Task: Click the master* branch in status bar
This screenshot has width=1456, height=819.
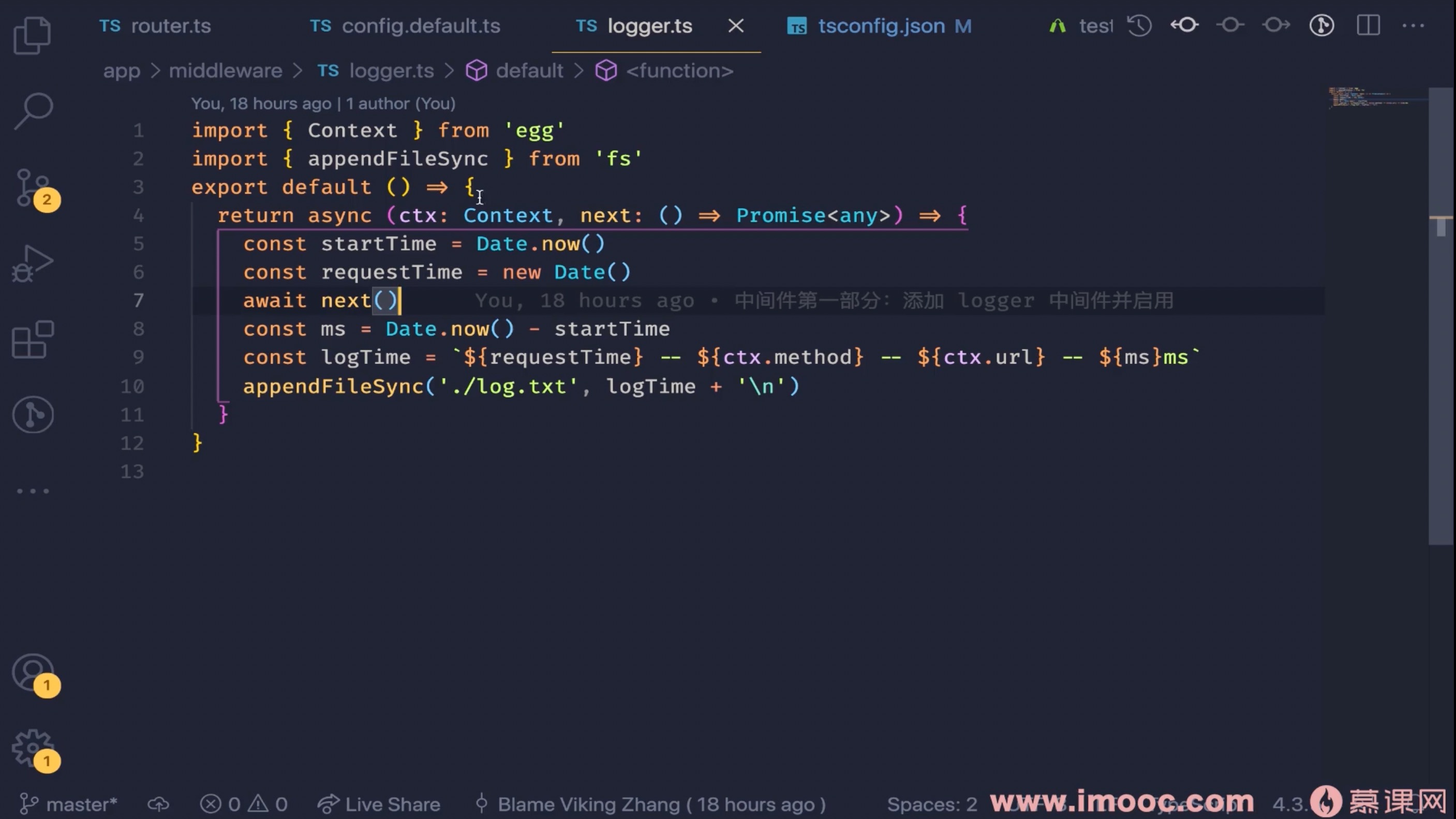Action: pos(68,805)
